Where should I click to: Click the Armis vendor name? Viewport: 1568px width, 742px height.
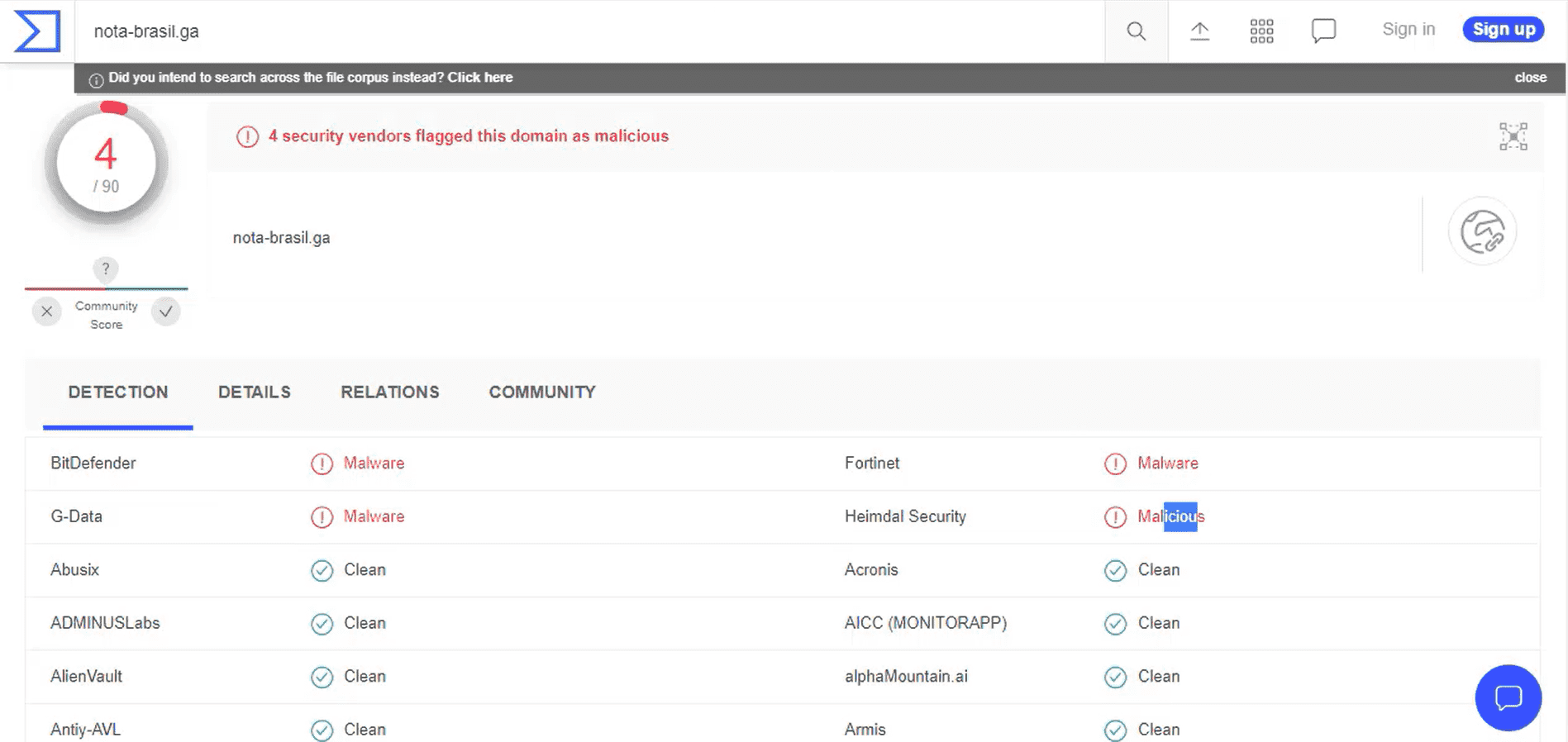(x=865, y=730)
